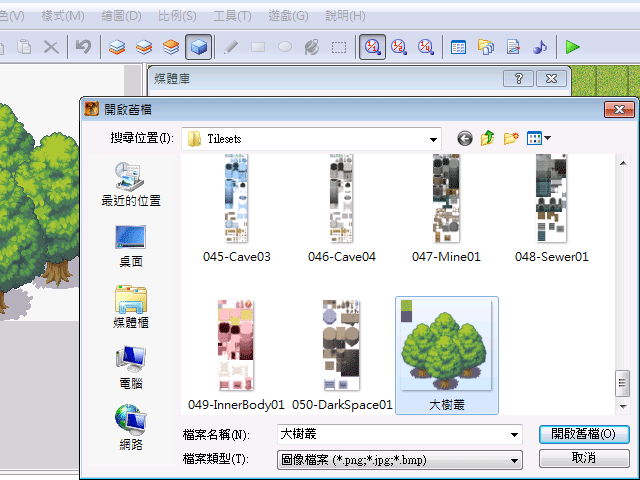Go up one folder level icon

(488, 138)
